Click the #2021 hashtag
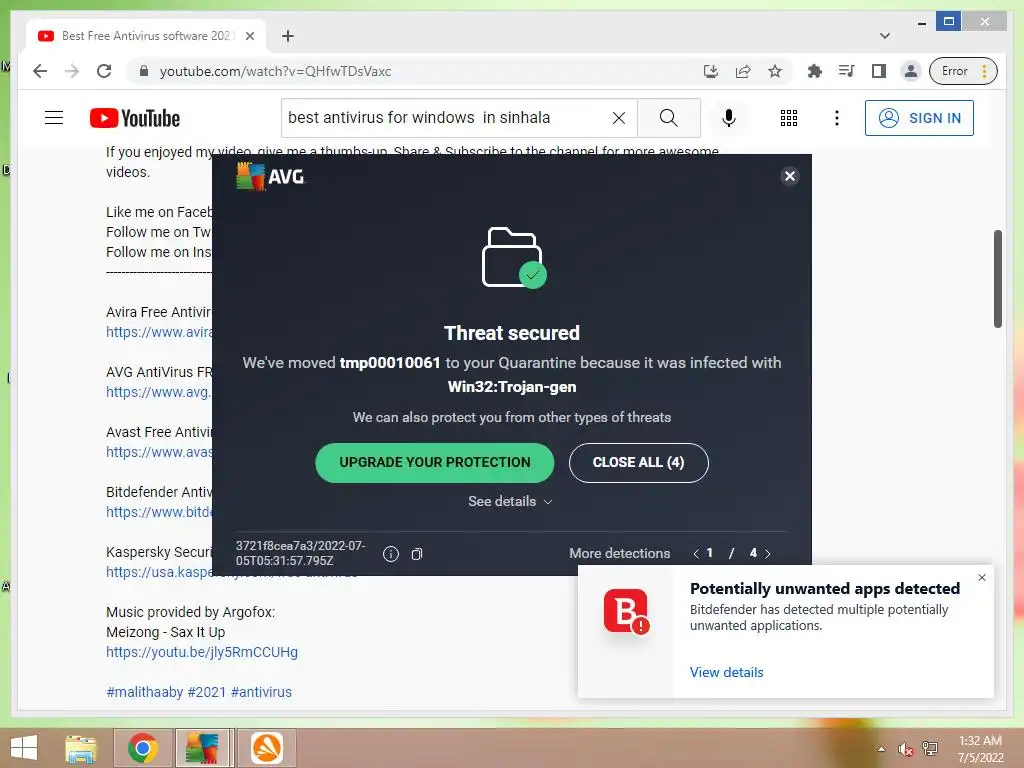The height and width of the screenshot is (768, 1024). [x=206, y=692]
